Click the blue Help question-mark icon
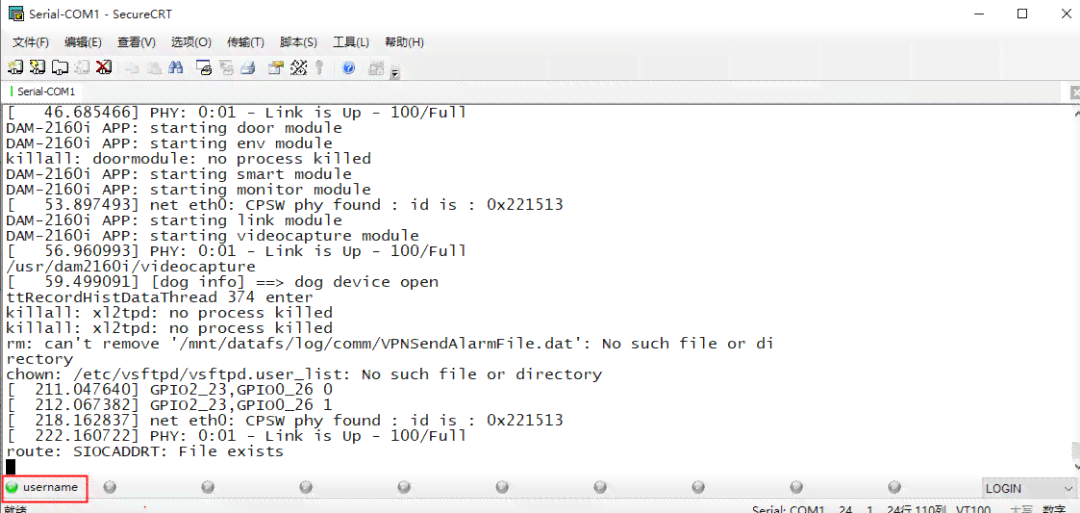Image resolution: width=1080 pixels, height=513 pixels. [x=349, y=67]
